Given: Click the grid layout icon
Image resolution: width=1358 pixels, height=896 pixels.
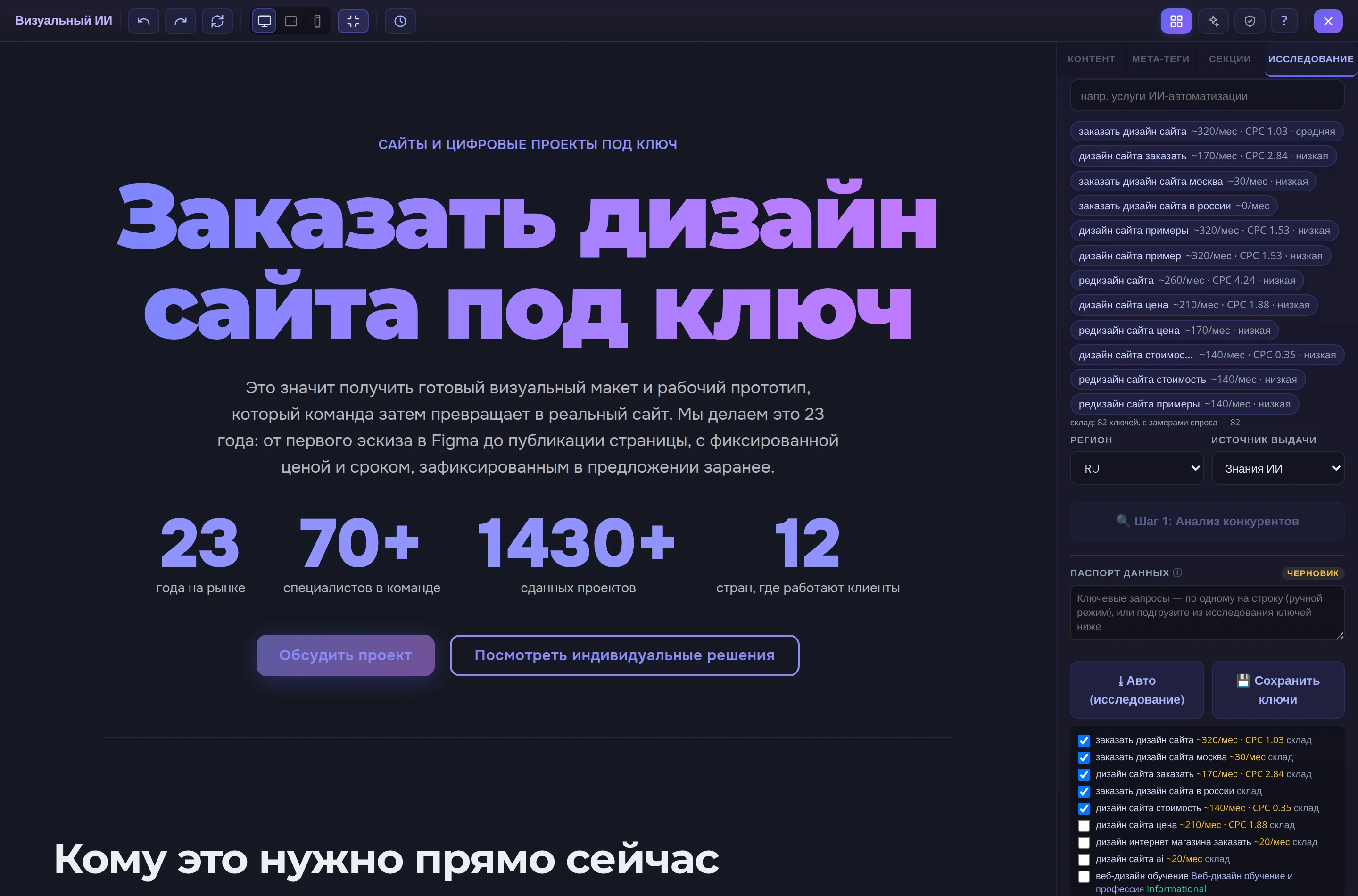Looking at the screenshot, I should click(x=1176, y=21).
